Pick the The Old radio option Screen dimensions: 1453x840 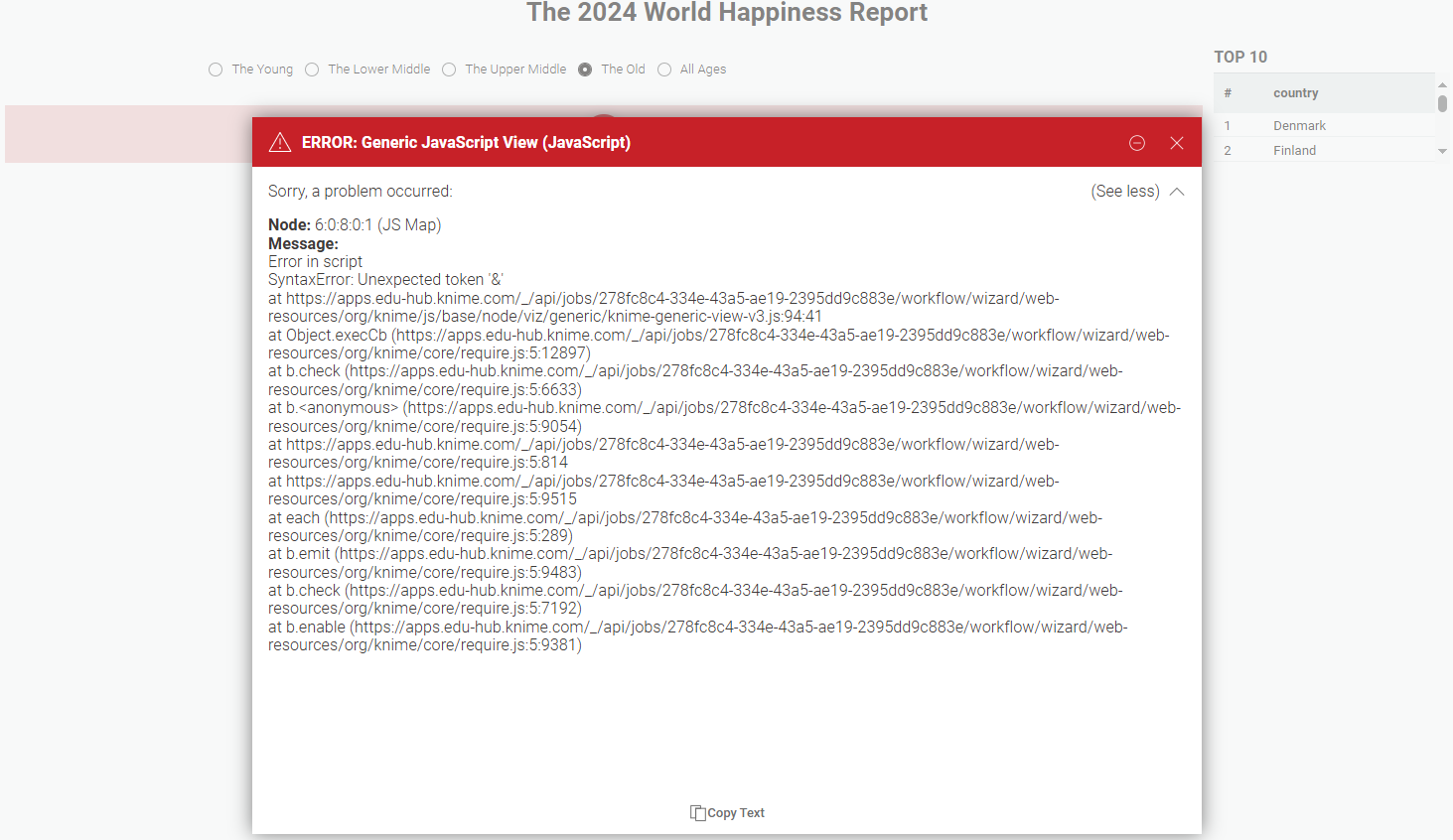click(585, 70)
